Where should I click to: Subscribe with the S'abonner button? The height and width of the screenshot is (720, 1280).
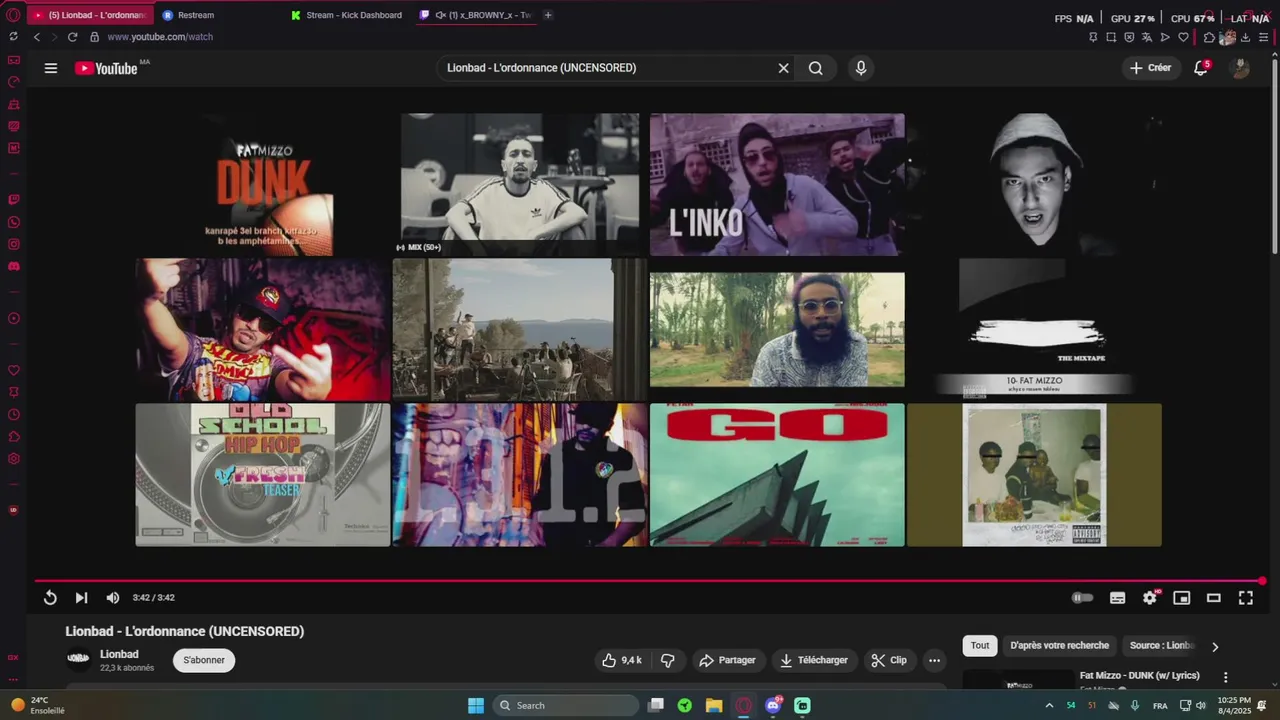pyautogui.click(x=204, y=660)
